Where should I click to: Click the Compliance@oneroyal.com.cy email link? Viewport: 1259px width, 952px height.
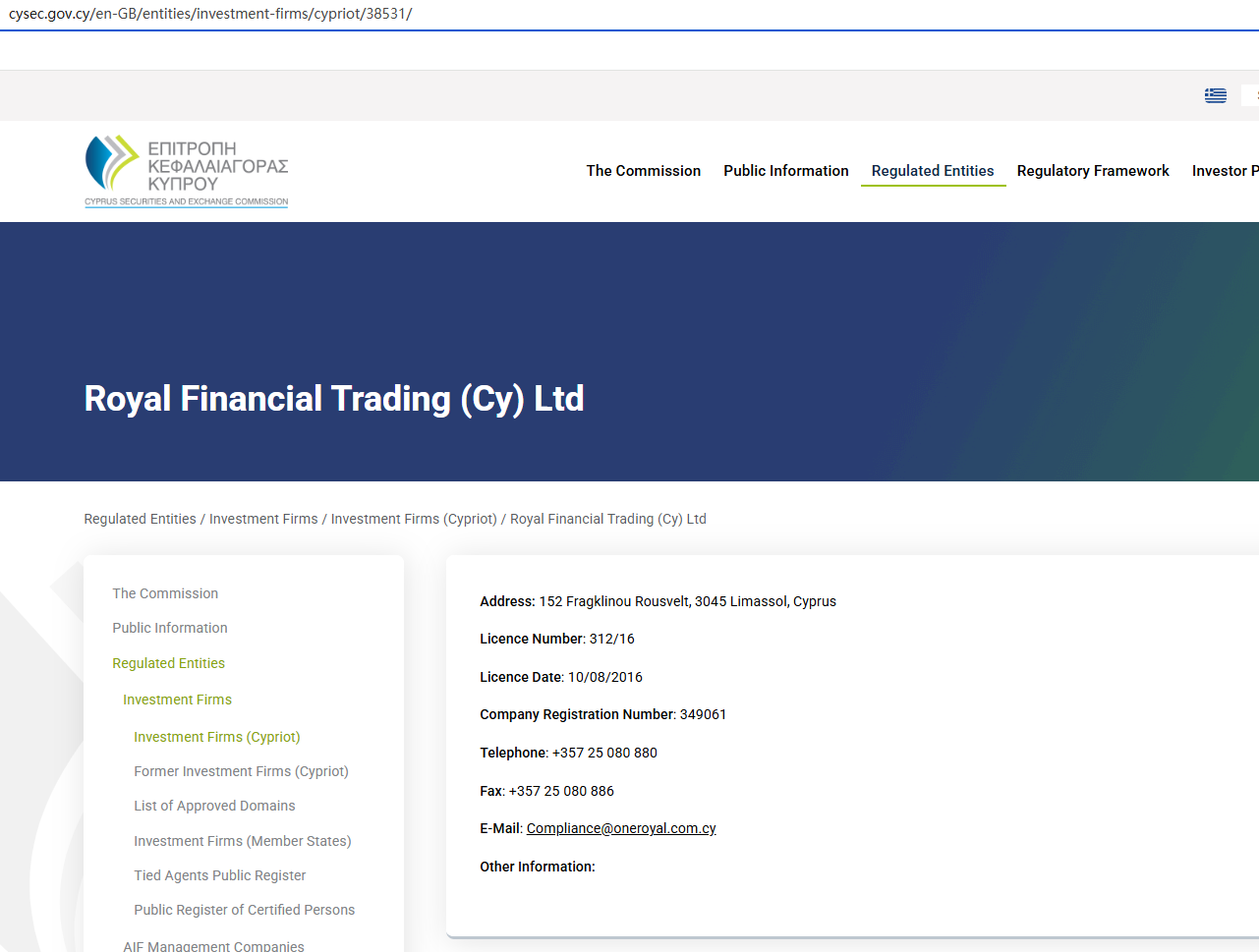621,828
